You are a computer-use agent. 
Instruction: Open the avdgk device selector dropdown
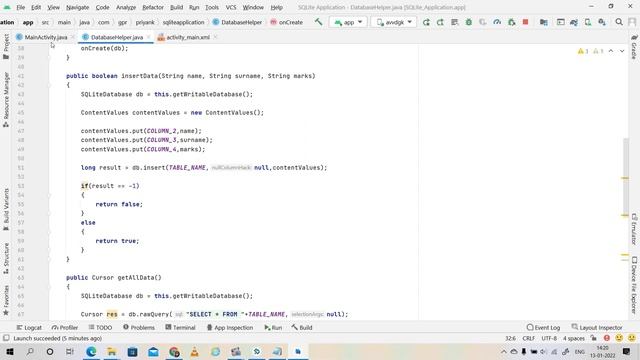[394, 22]
